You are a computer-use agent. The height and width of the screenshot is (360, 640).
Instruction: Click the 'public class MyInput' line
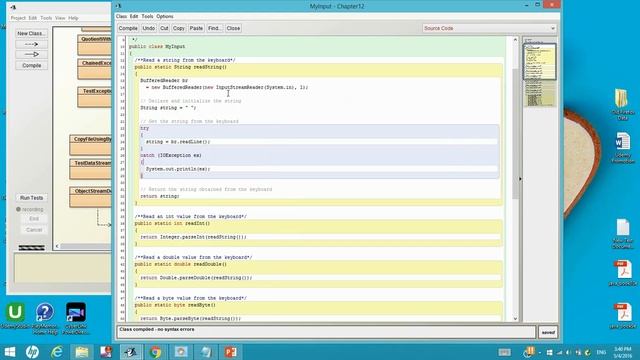157,47
